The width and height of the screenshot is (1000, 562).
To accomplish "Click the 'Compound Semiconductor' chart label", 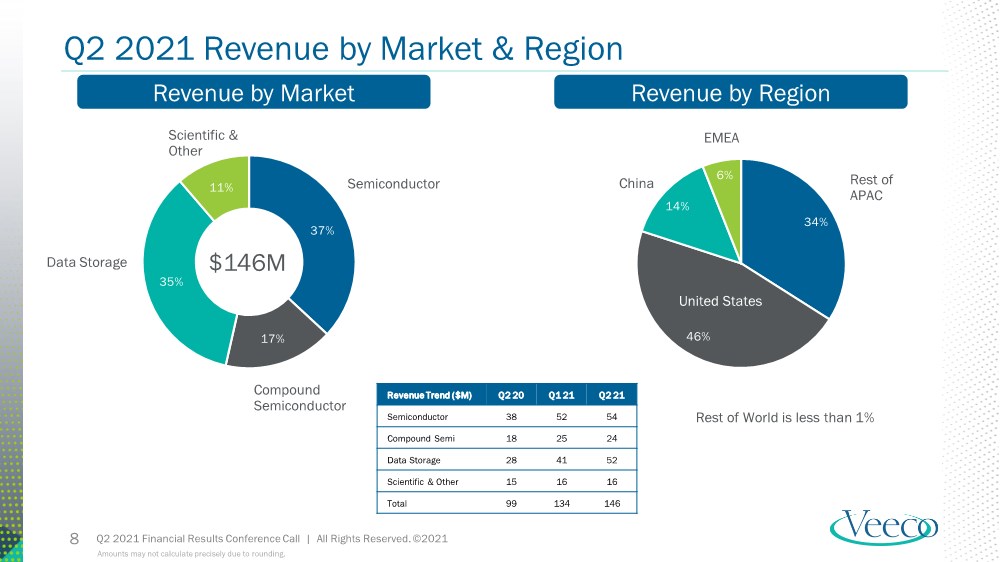I will pyautogui.click(x=300, y=397).
